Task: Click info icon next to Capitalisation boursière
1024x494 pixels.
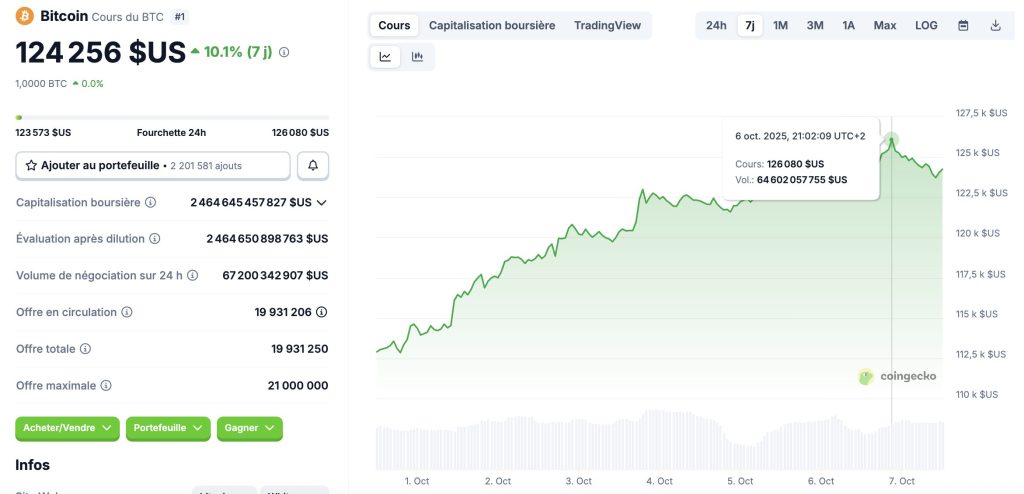Action: point(151,202)
